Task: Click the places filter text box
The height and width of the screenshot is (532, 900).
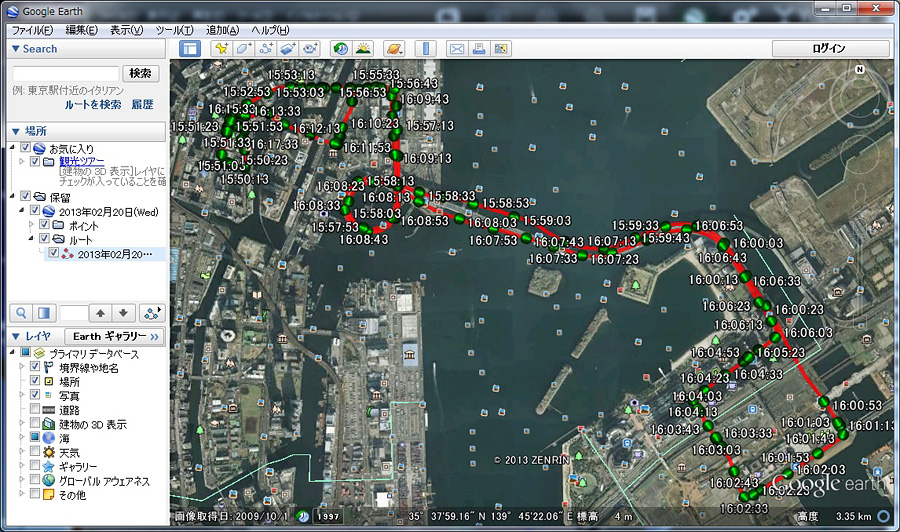Action: click(x=74, y=313)
